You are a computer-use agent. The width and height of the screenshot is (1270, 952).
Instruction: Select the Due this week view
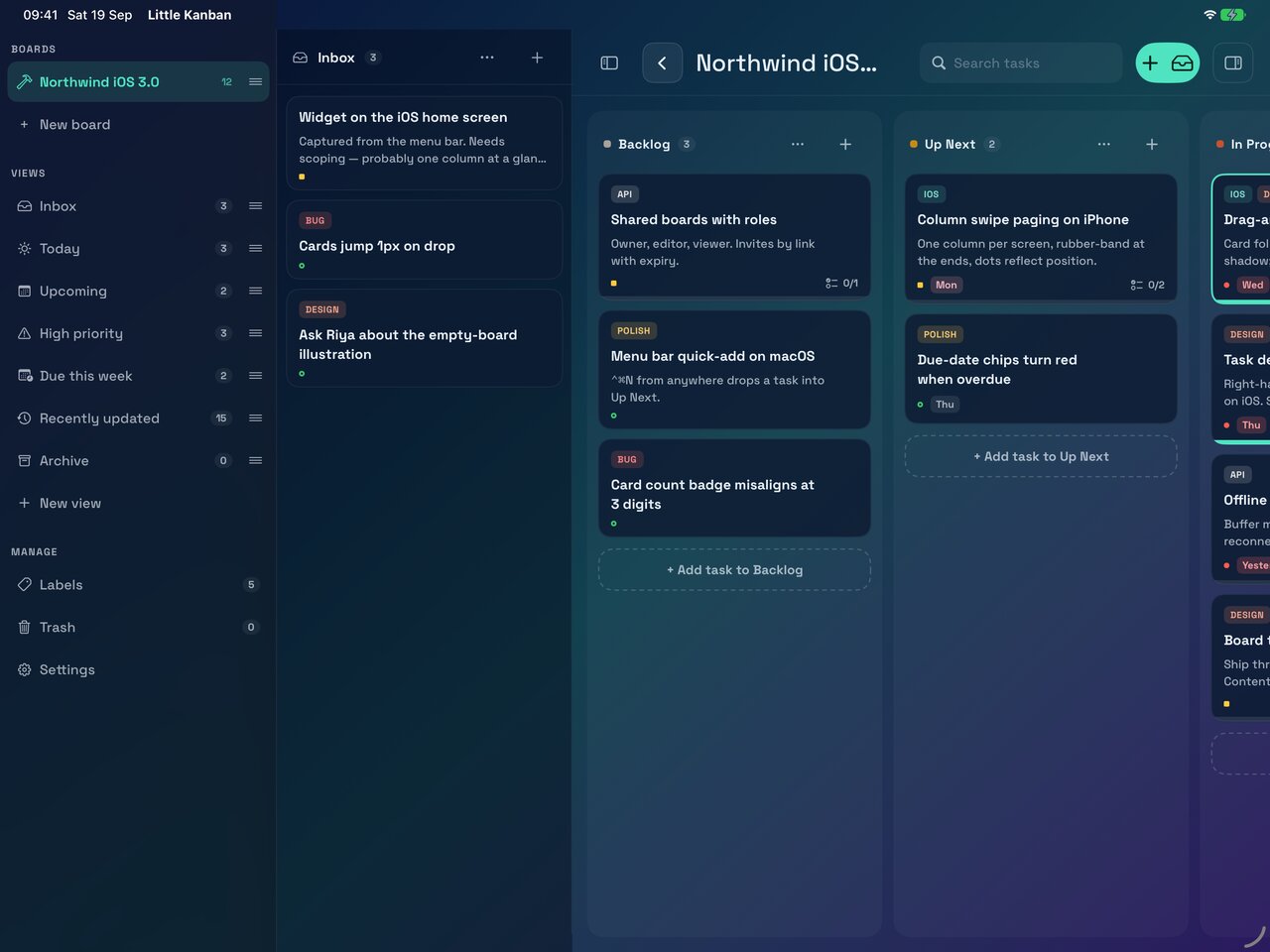(x=138, y=376)
